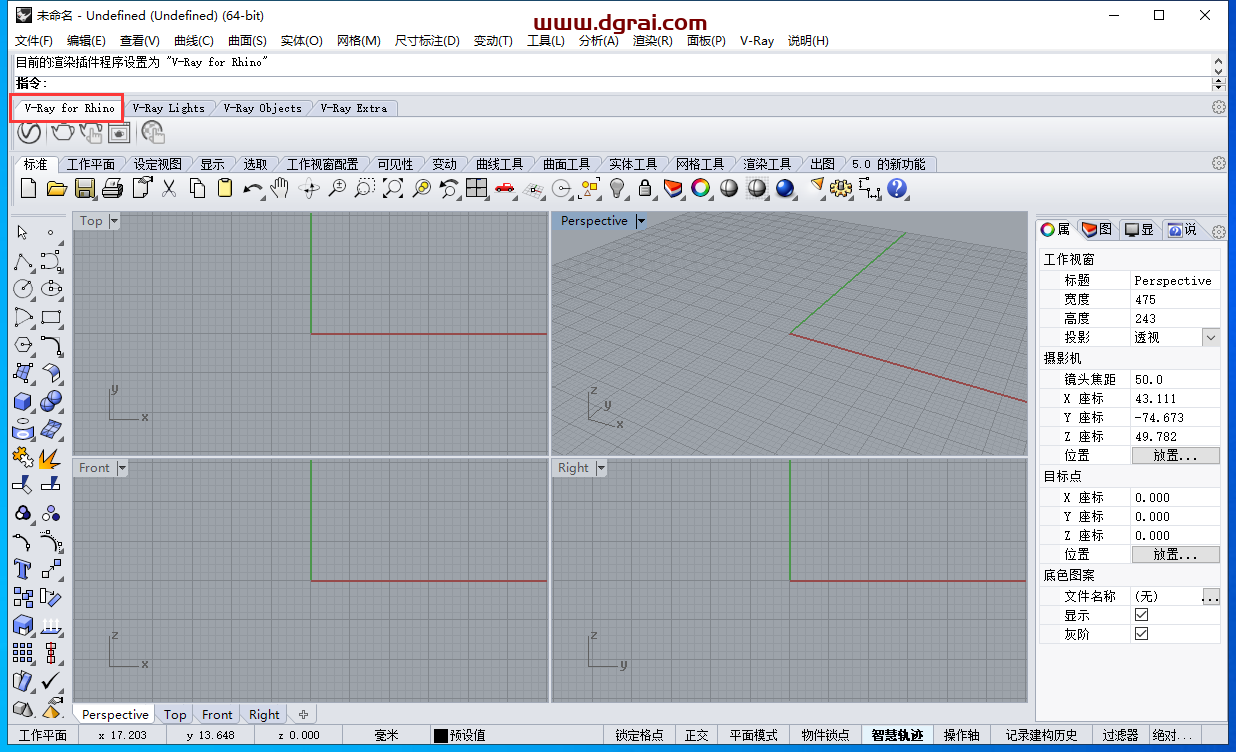Switch to the V-Ray Lights tab
This screenshot has height=752, width=1236.
coord(170,107)
